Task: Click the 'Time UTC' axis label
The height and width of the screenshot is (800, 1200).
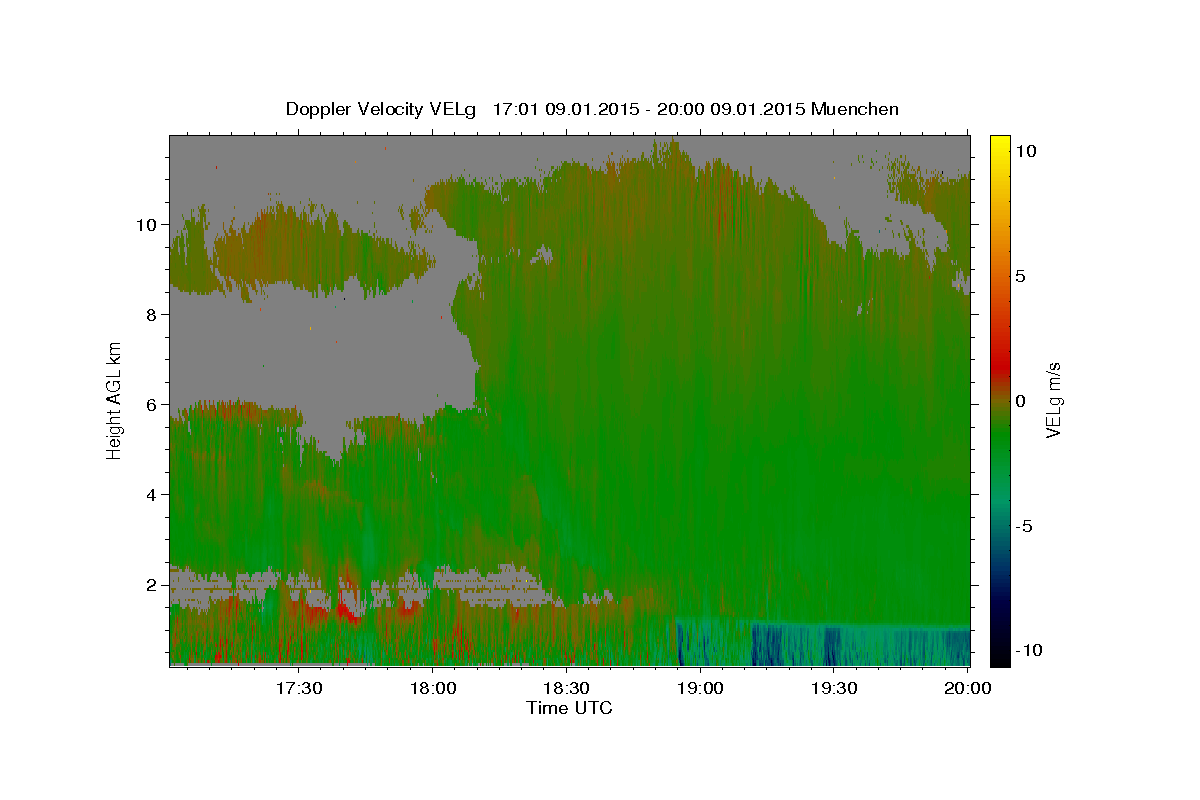Action: click(x=569, y=708)
